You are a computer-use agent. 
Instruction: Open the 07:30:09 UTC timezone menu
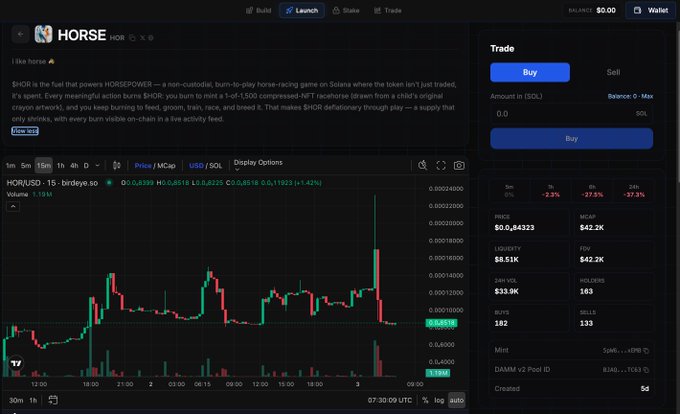tap(390, 400)
